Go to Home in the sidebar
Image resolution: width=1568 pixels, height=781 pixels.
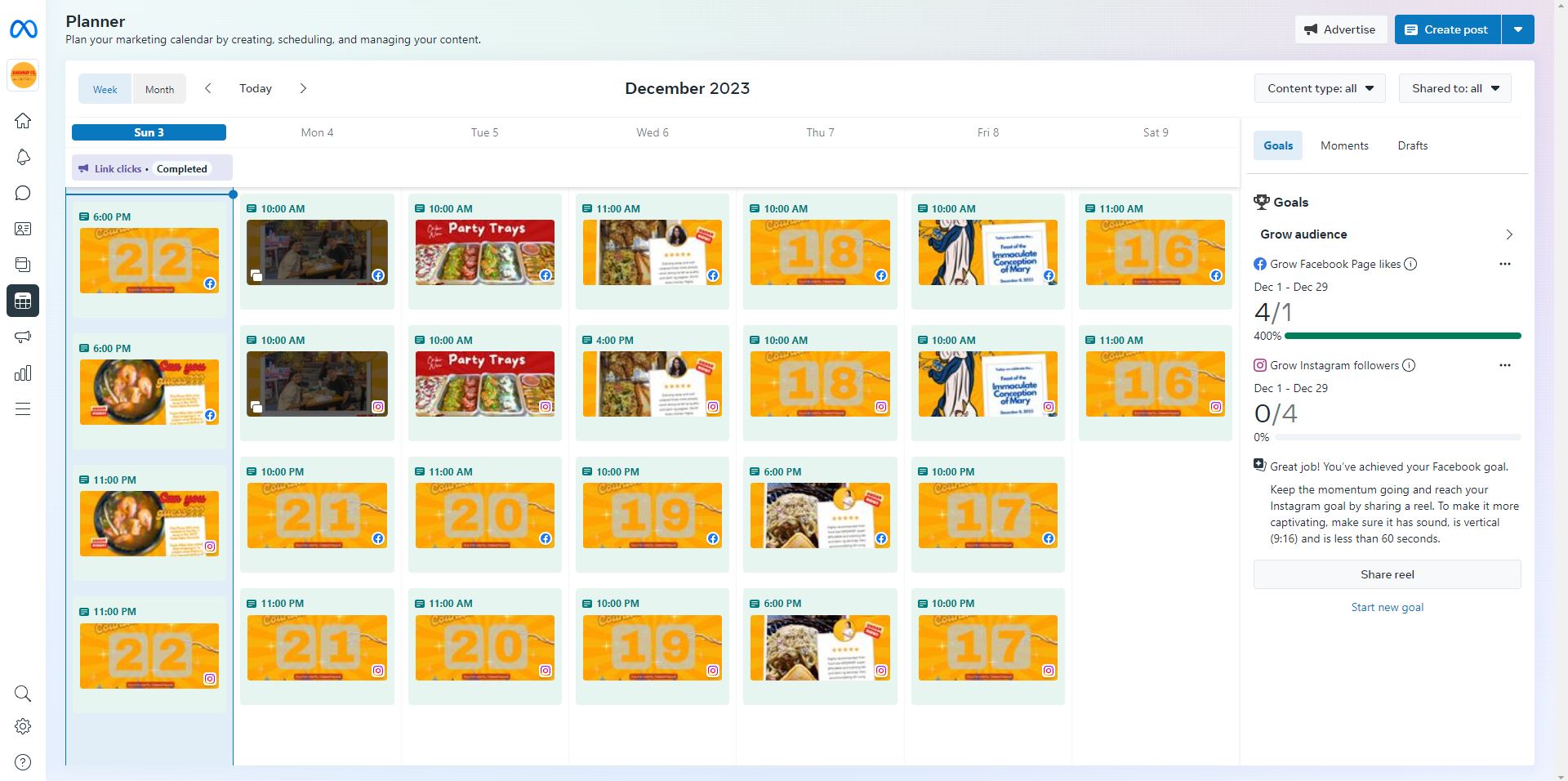click(x=23, y=121)
